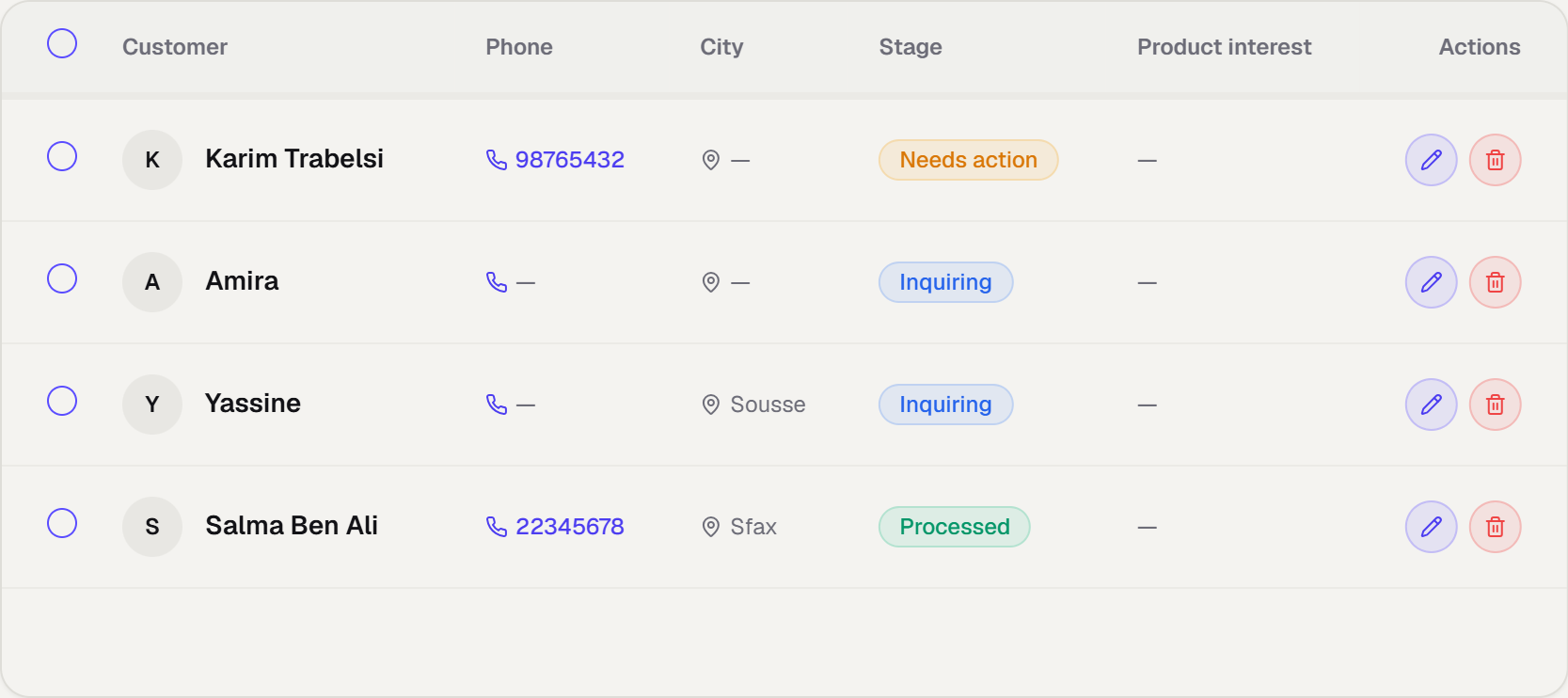Delete the Salma Ben Ali row
Screen dimensions: 1568x698
1495,527
